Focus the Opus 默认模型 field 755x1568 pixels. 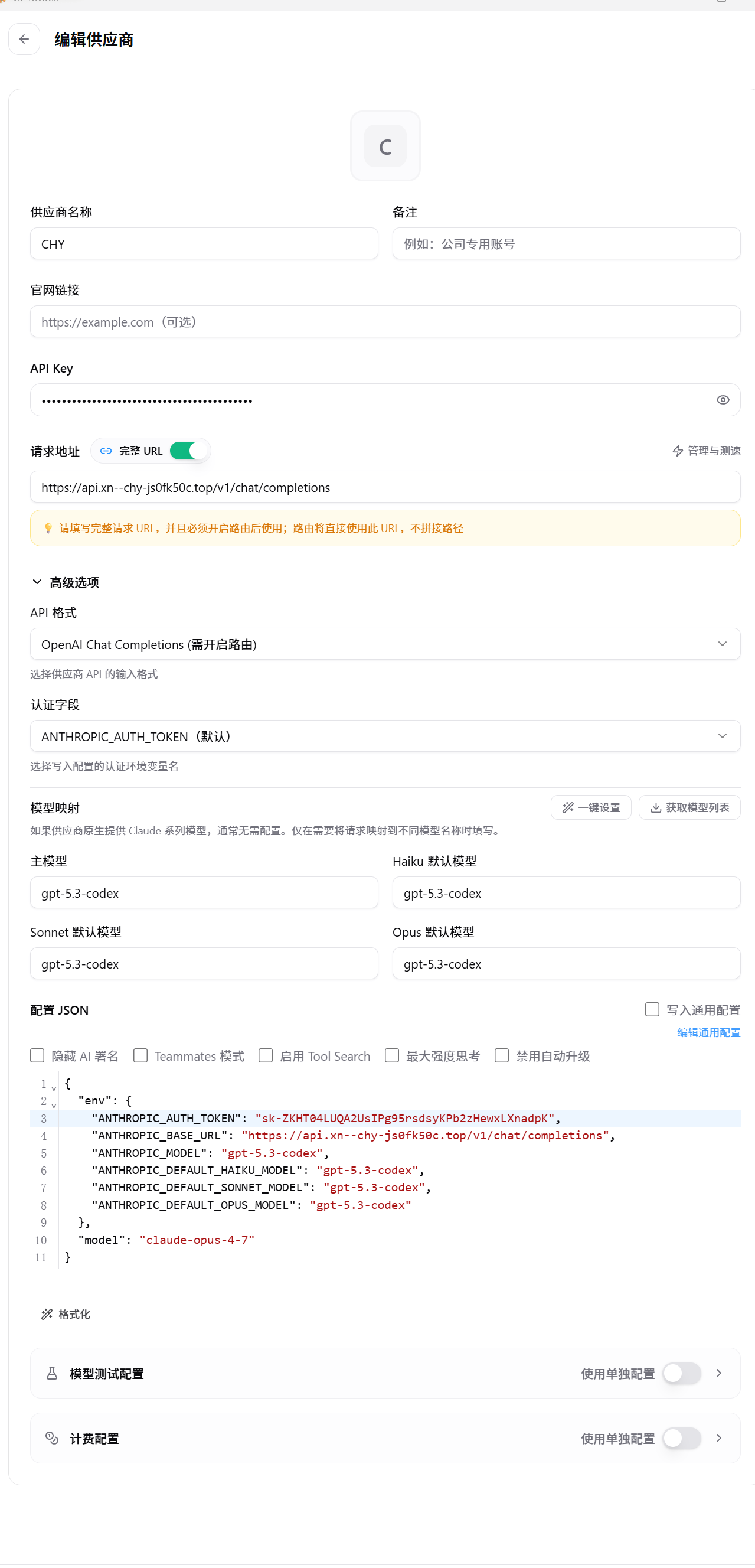[566, 964]
